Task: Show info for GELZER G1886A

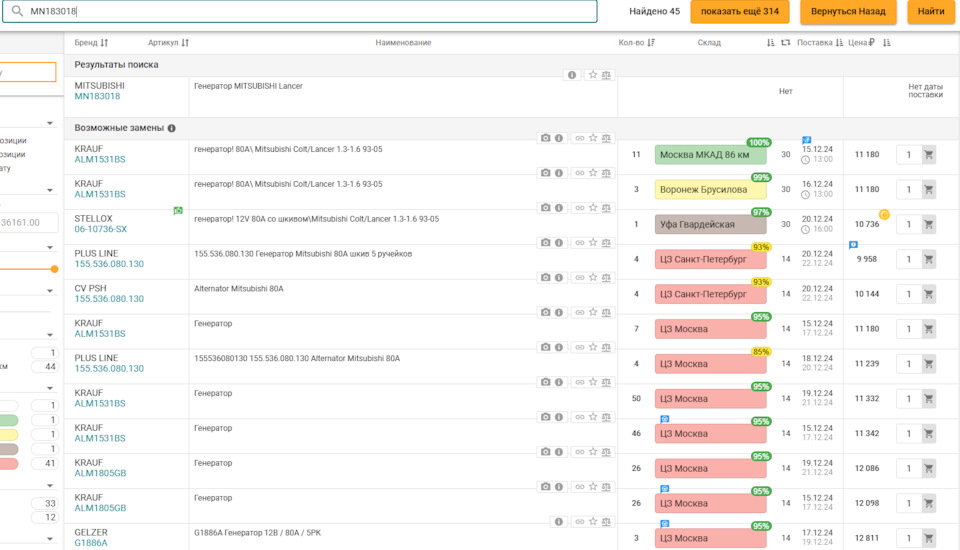Action: [x=558, y=522]
